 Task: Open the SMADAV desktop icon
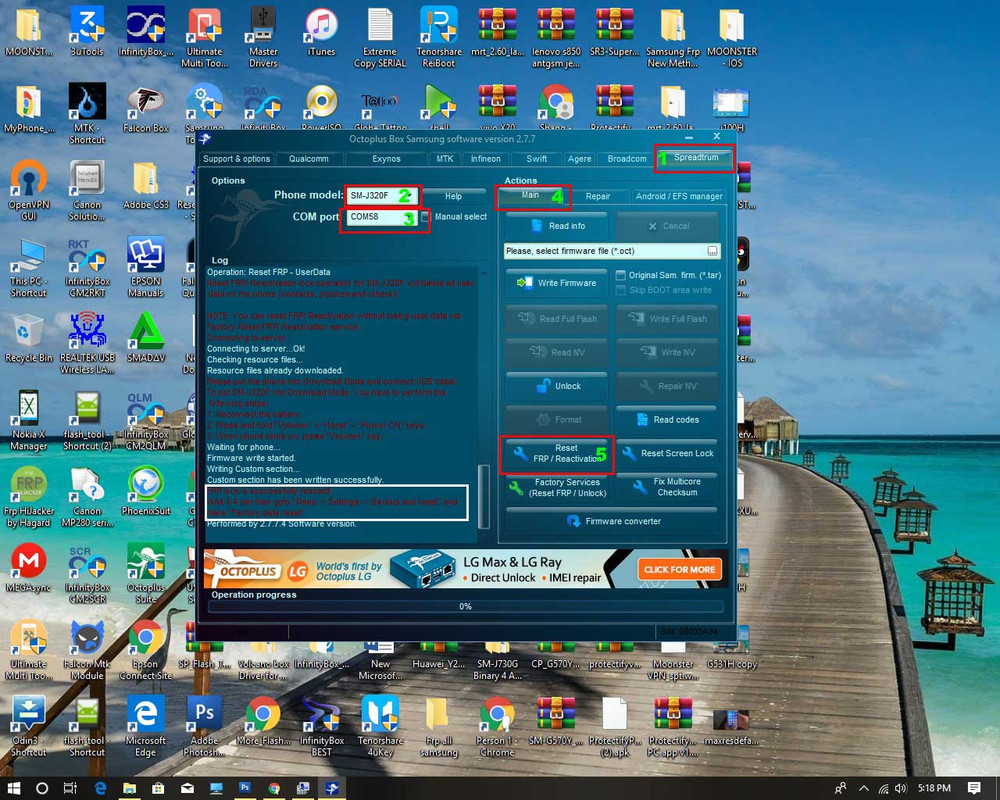pyautogui.click(x=146, y=338)
